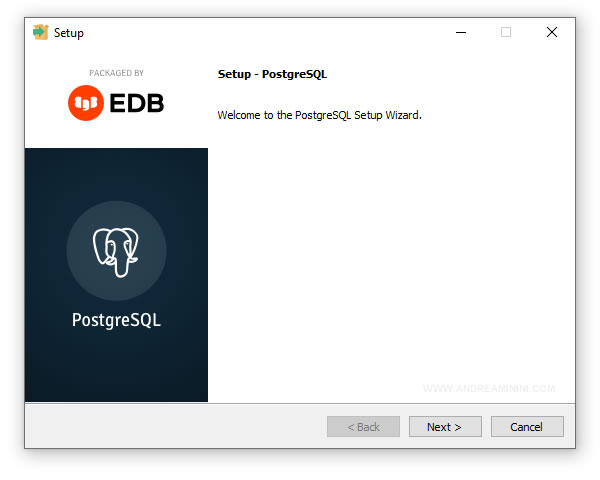
Task: Click "Welcome to the PostgreSQL Setup Wizard." text
Action: pyautogui.click(x=320, y=115)
